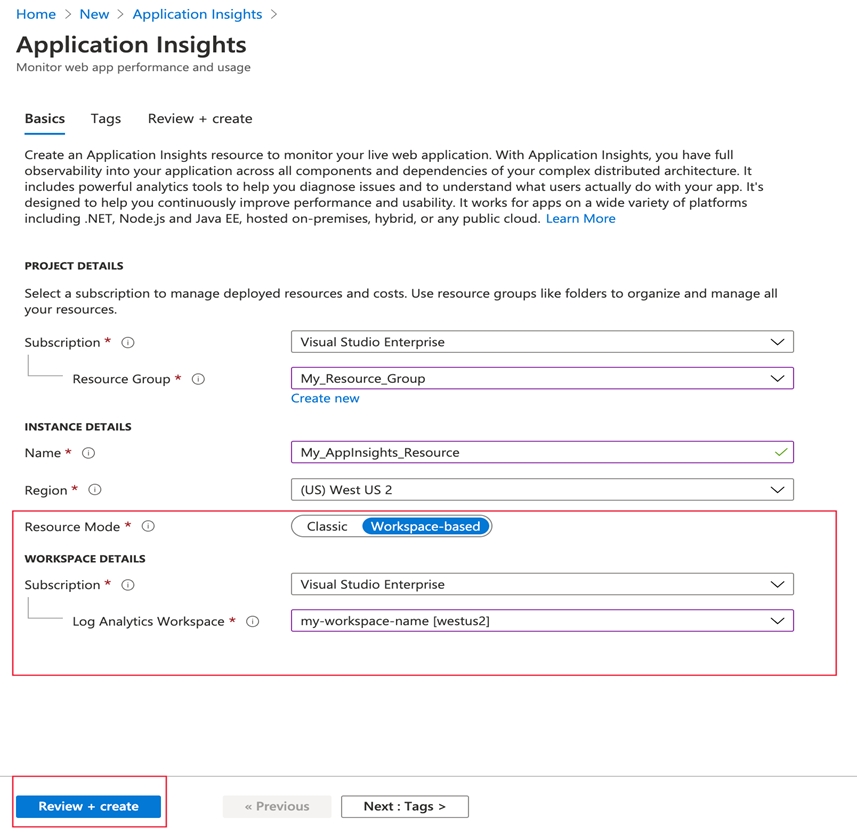Click the Next : Tags button
Viewport: 857px width, 832px height.
coord(404,806)
